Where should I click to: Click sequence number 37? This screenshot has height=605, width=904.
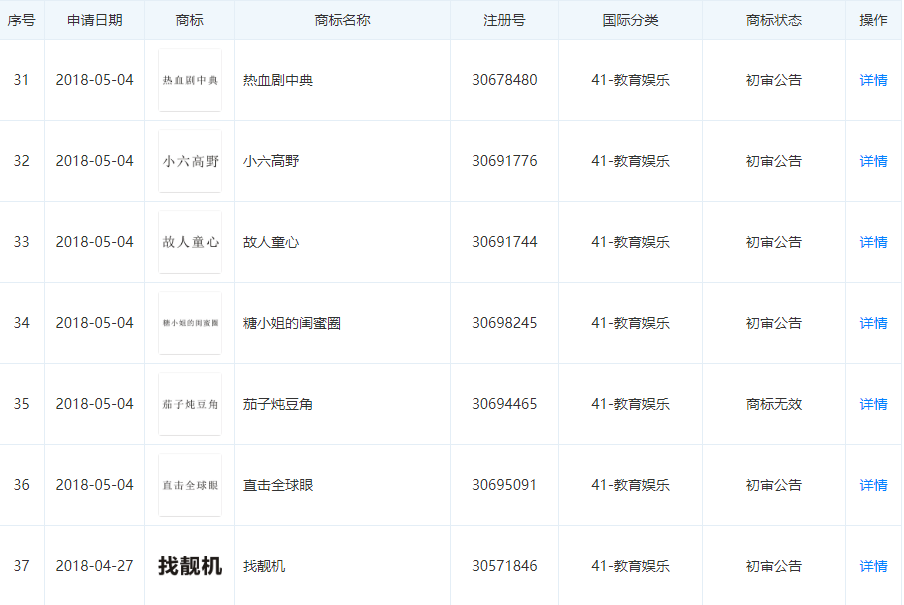pos(21,566)
